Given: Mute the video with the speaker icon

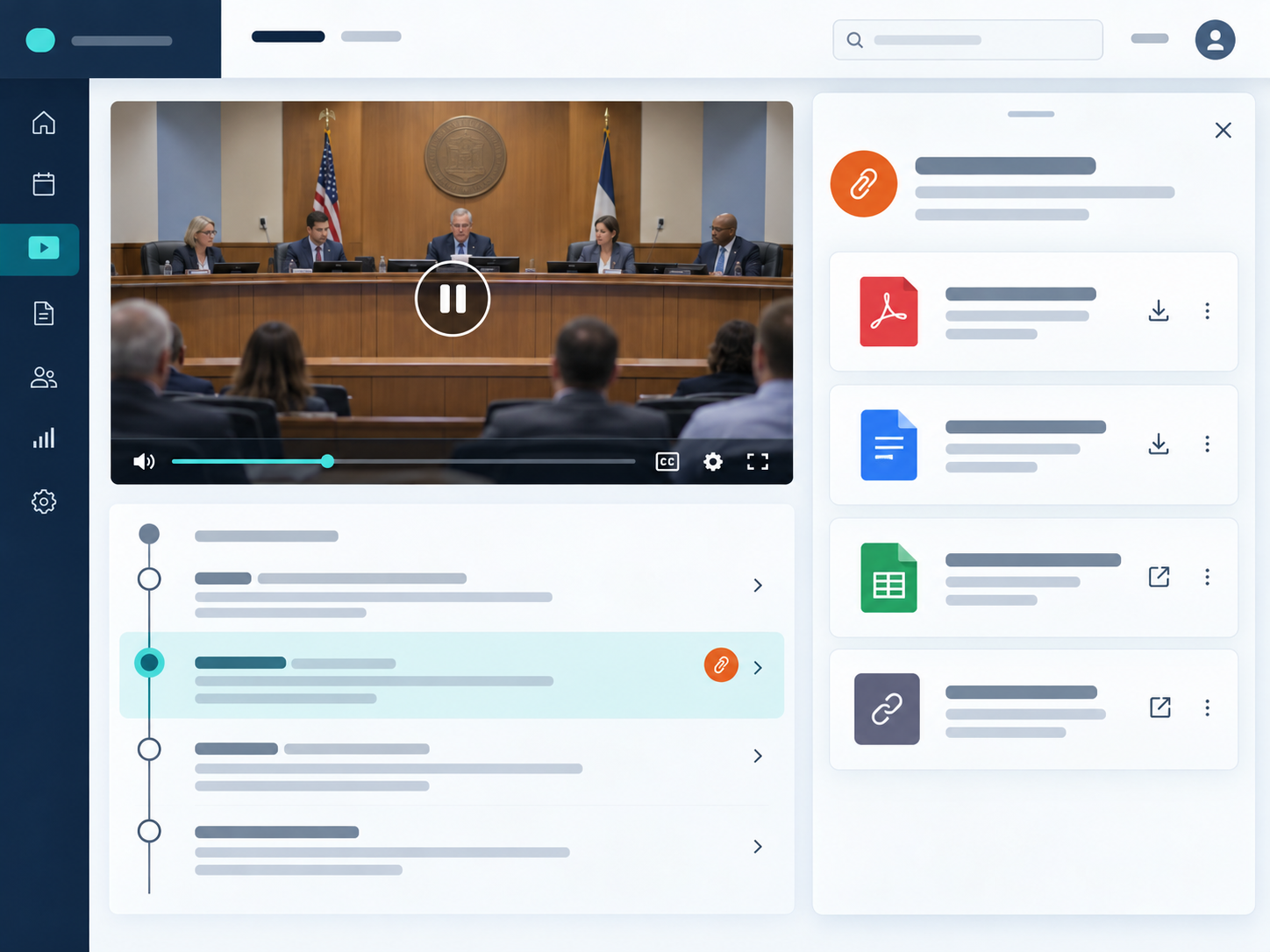Looking at the screenshot, I should (x=144, y=462).
